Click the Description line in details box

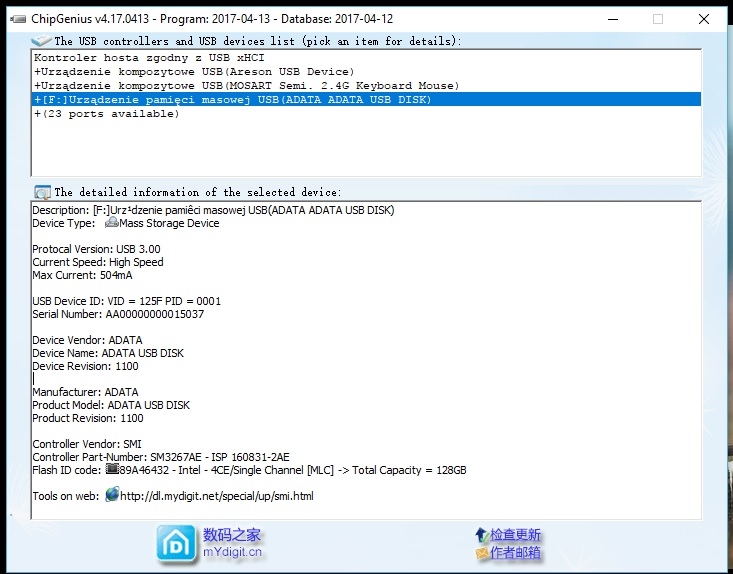[214, 210]
